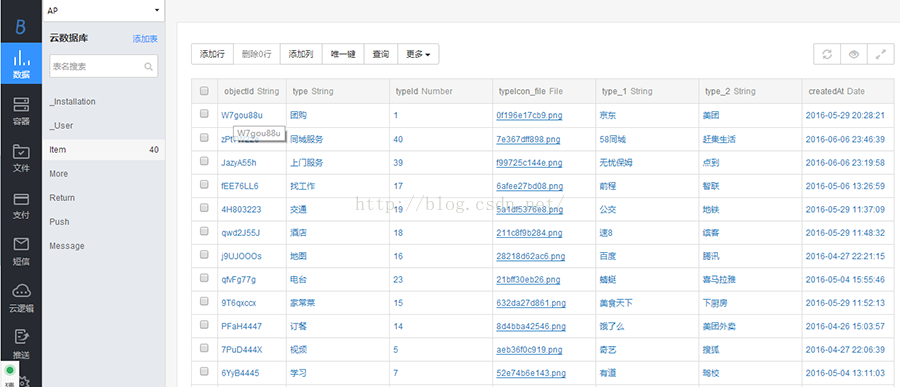Image resolution: width=900 pixels, height=387 pixels.
Task: Check the row 4H803223 checkbox
Action: 204,208
